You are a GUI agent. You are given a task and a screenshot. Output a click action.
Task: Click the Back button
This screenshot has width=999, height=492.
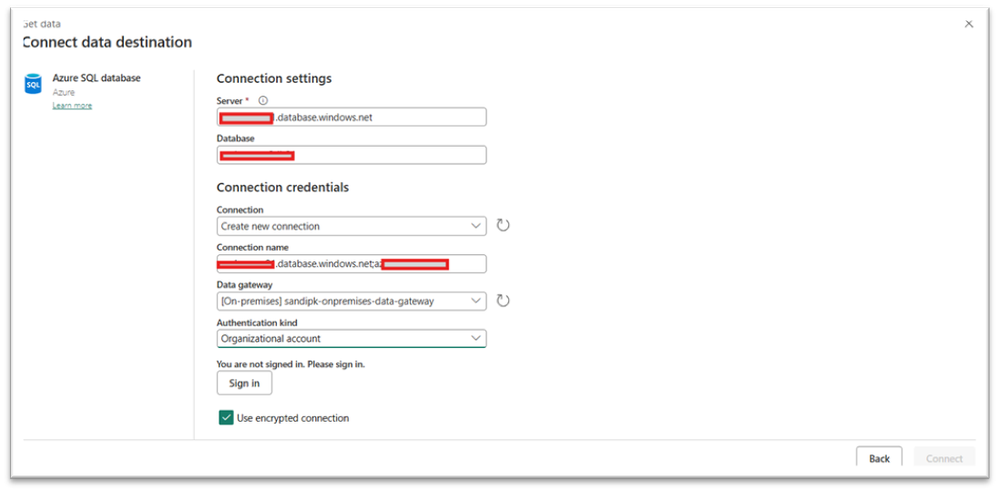pos(879,458)
